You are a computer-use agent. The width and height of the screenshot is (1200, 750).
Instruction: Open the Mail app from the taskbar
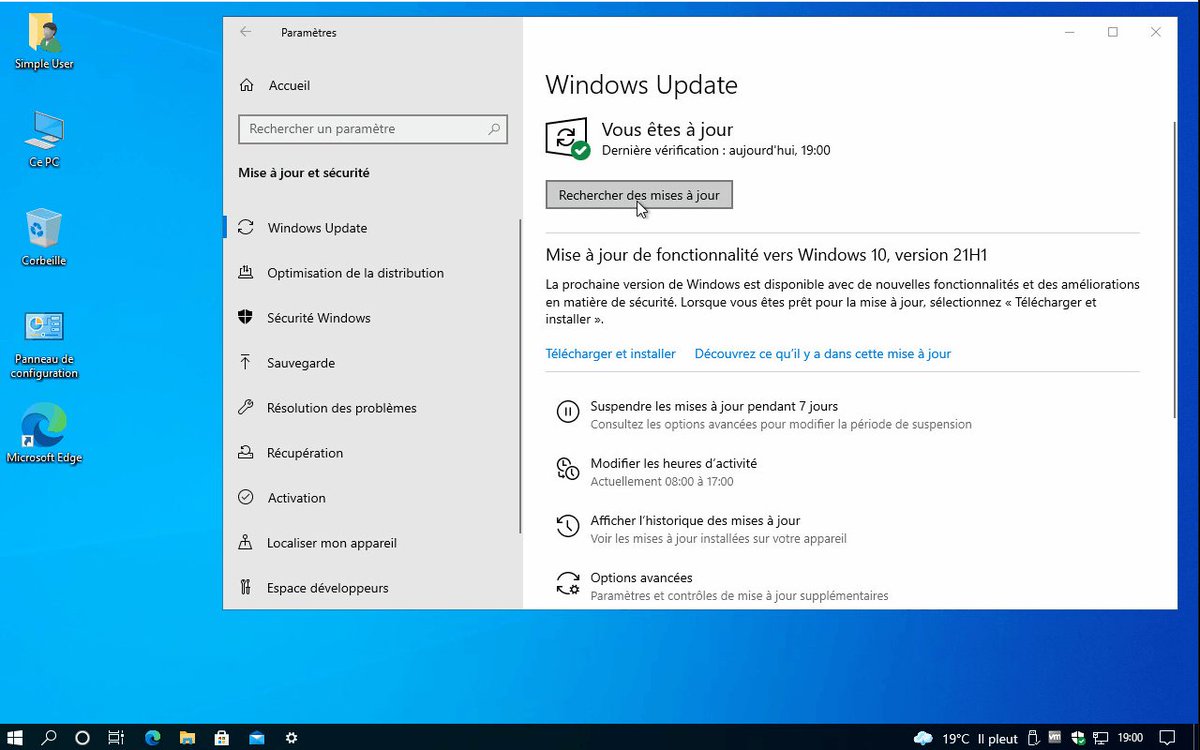pyautogui.click(x=257, y=738)
